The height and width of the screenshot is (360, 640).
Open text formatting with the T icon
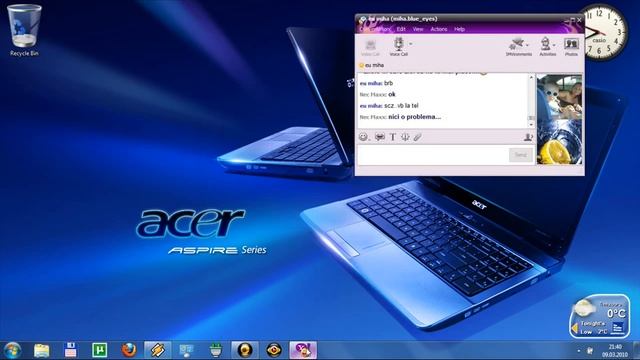[393, 137]
